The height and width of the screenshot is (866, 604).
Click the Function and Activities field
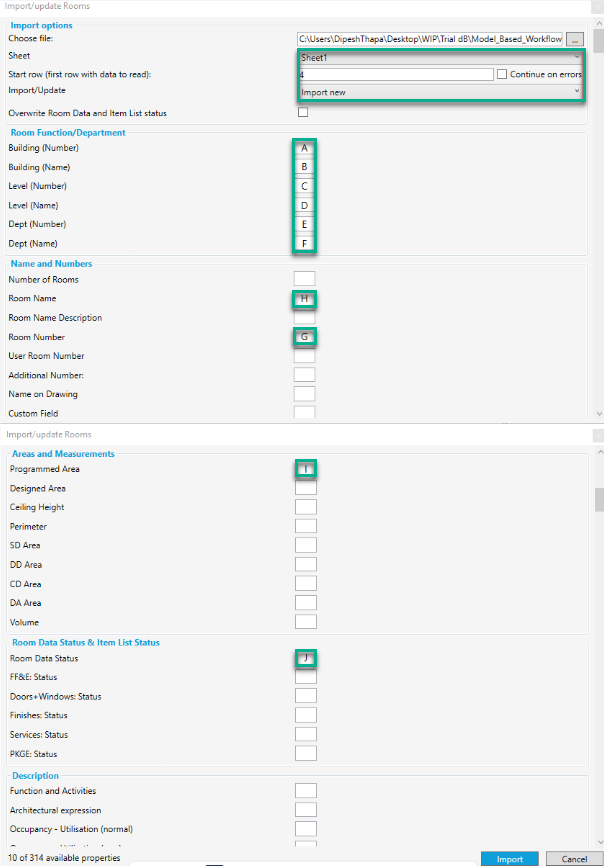coord(306,791)
